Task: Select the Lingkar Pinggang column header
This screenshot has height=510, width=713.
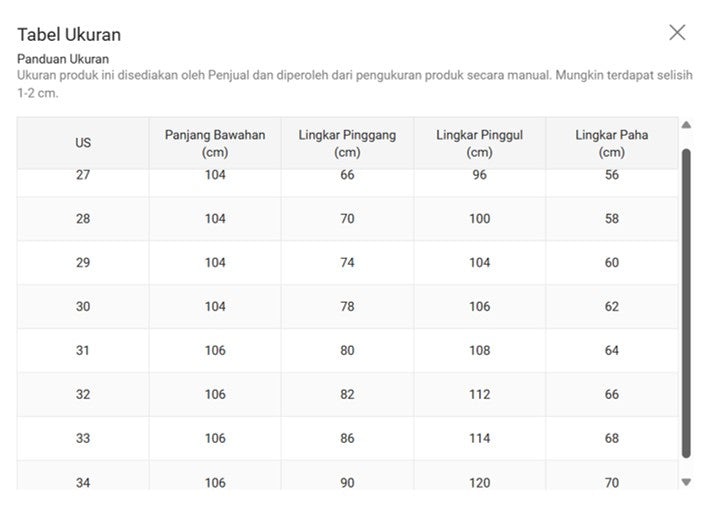Action: point(347,143)
